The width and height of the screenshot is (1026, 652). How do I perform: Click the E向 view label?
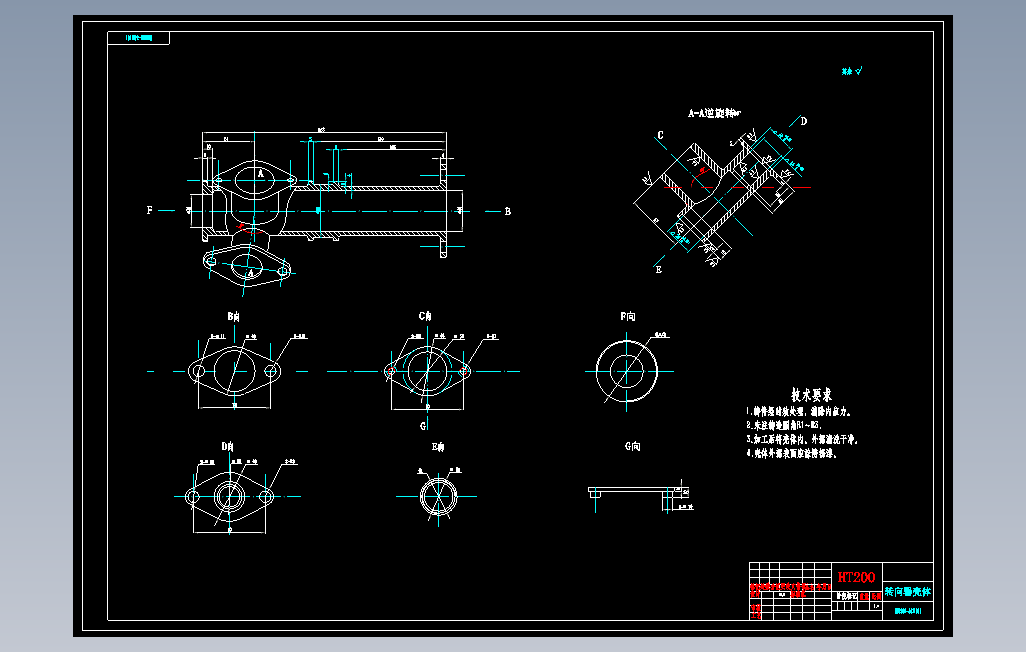point(438,447)
